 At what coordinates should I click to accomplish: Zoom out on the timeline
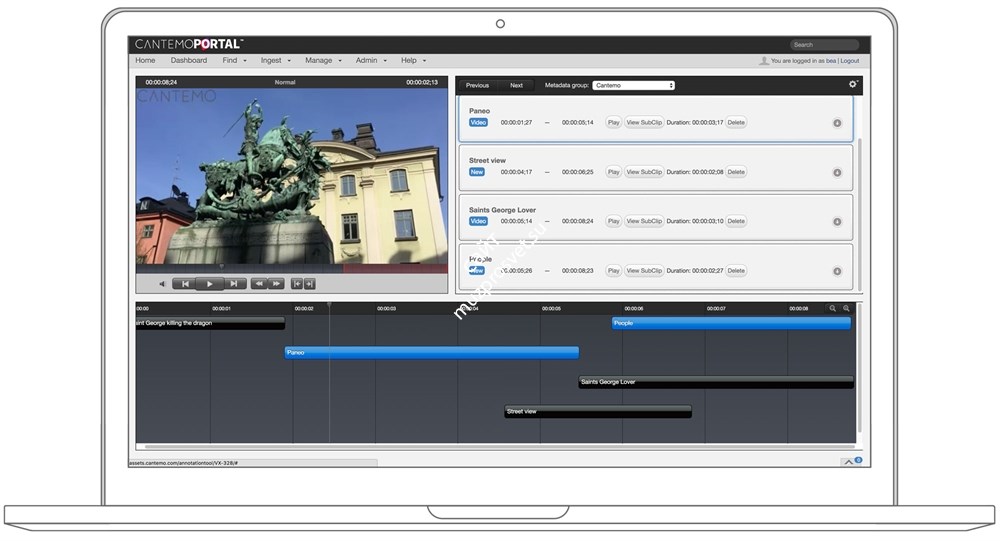(x=832, y=308)
